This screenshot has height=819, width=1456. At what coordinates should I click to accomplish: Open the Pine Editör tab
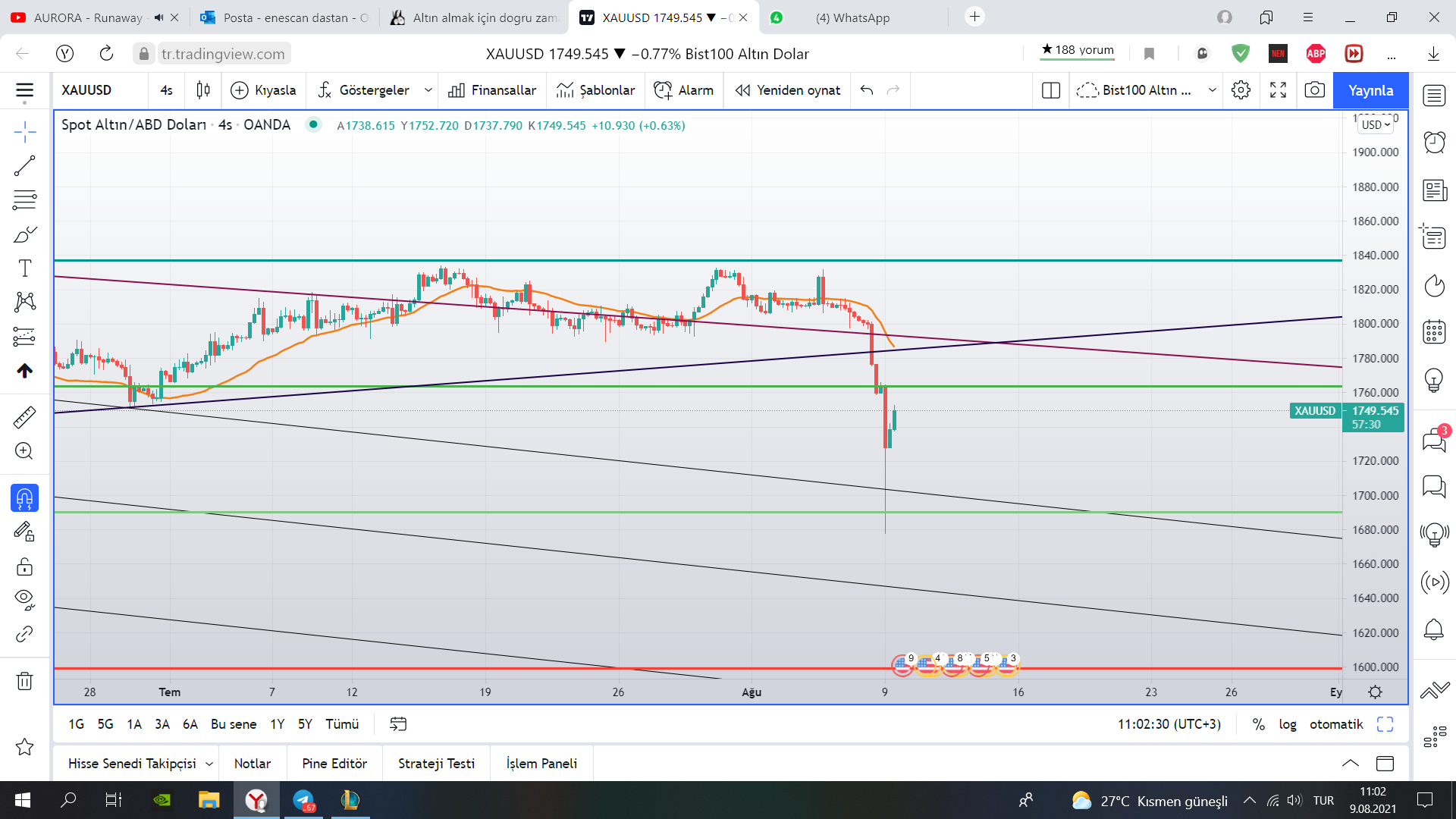pyautogui.click(x=334, y=764)
